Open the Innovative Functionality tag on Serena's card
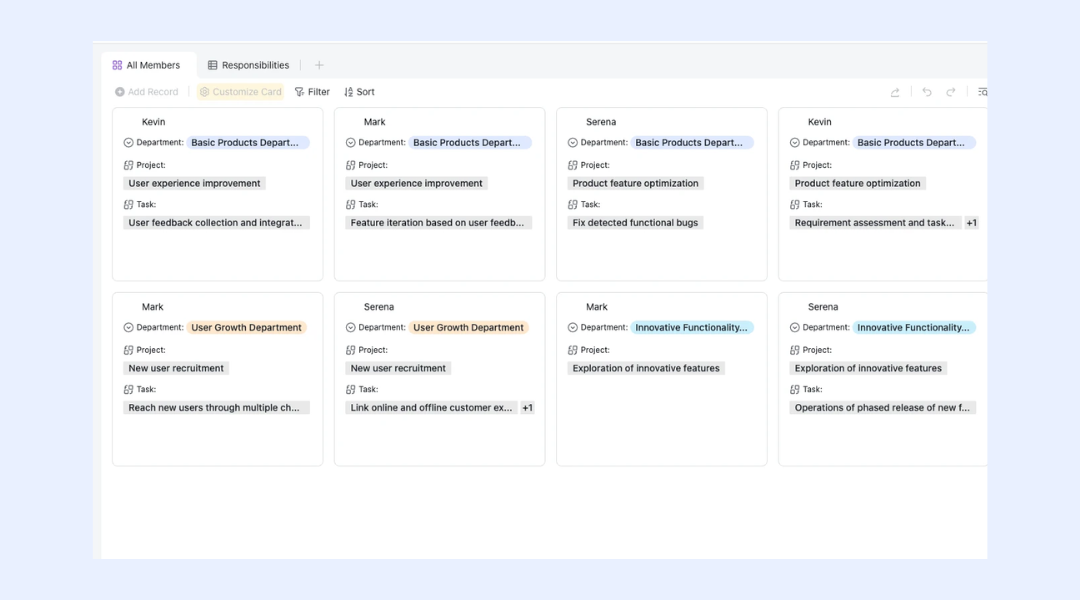 coord(913,328)
